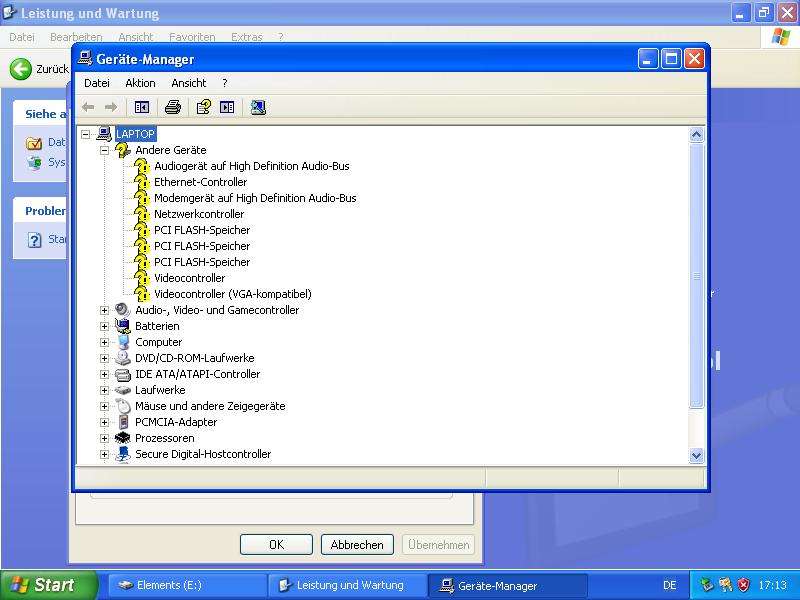Image resolution: width=800 pixels, height=600 pixels.
Task: Select the first PCI FLASH-Speicher entry
Action: pos(202,230)
